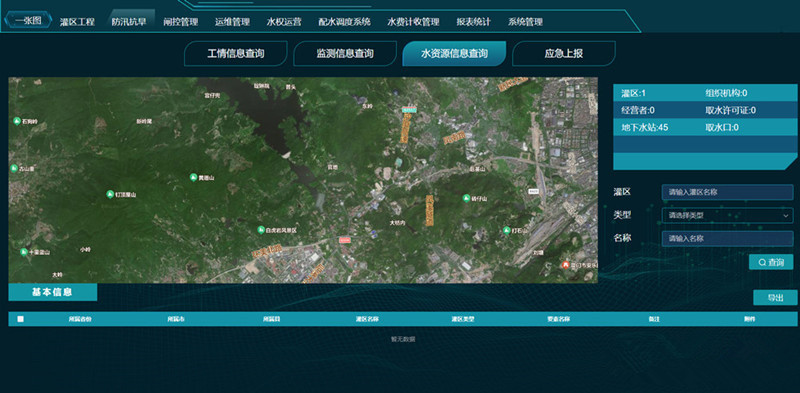
Task: Expand the 类型 dropdown chevron arrow
Action: [x=785, y=216]
